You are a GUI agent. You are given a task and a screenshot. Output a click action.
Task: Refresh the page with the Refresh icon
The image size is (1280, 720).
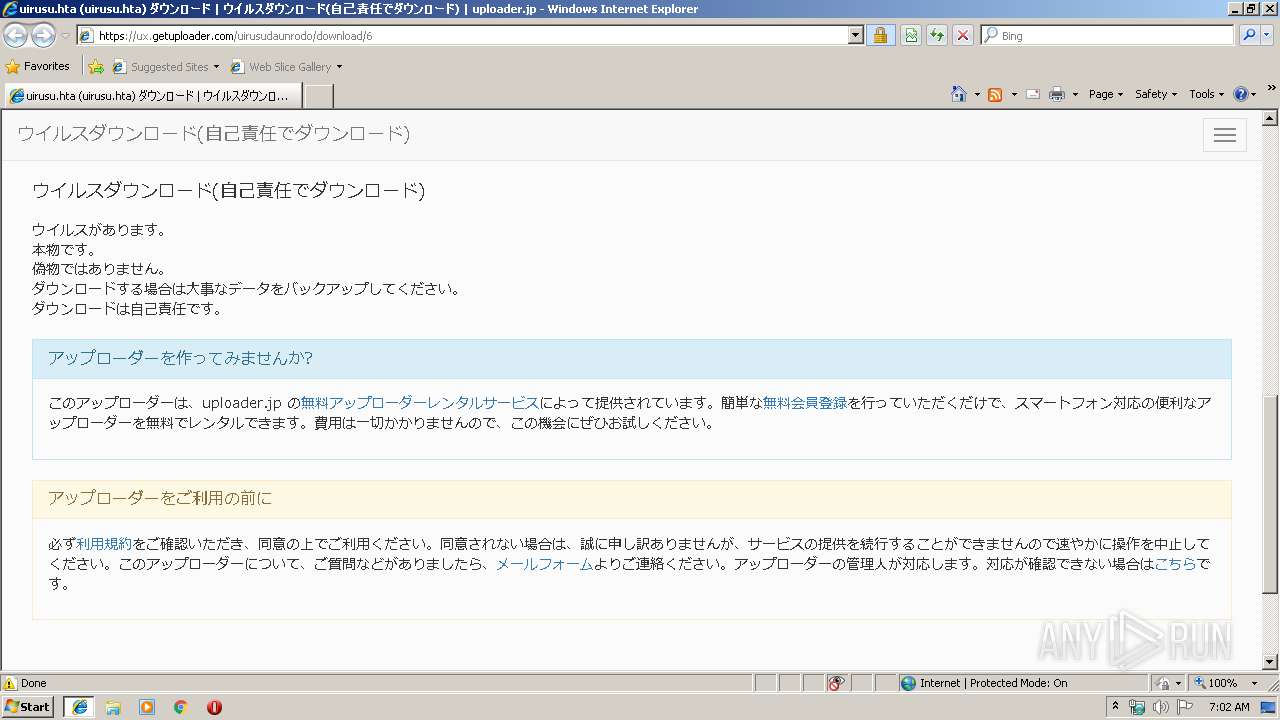[x=936, y=35]
